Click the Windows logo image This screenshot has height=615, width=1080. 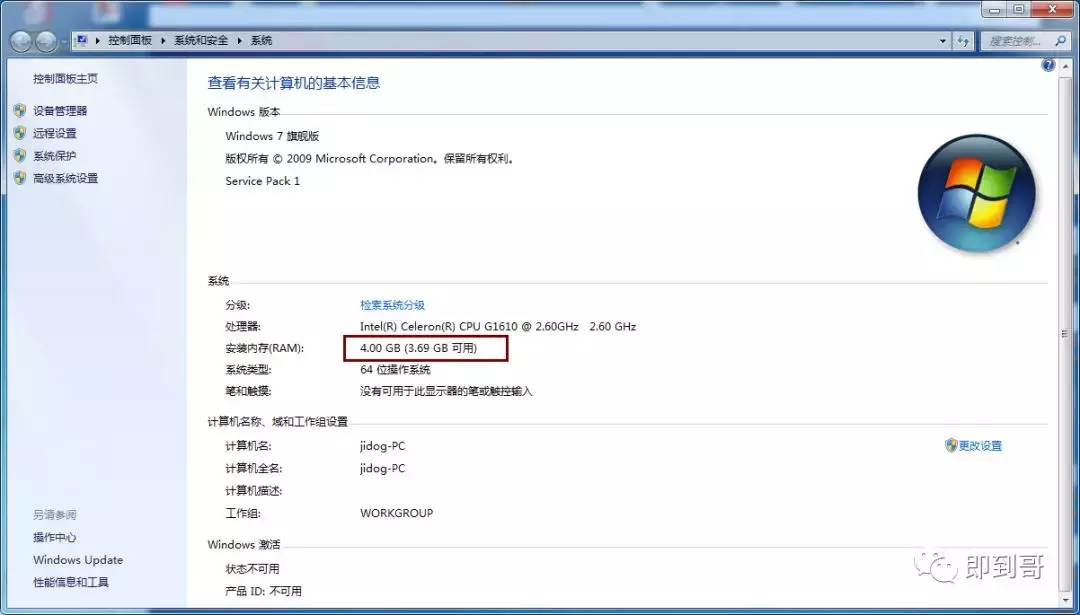[x=976, y=192]
